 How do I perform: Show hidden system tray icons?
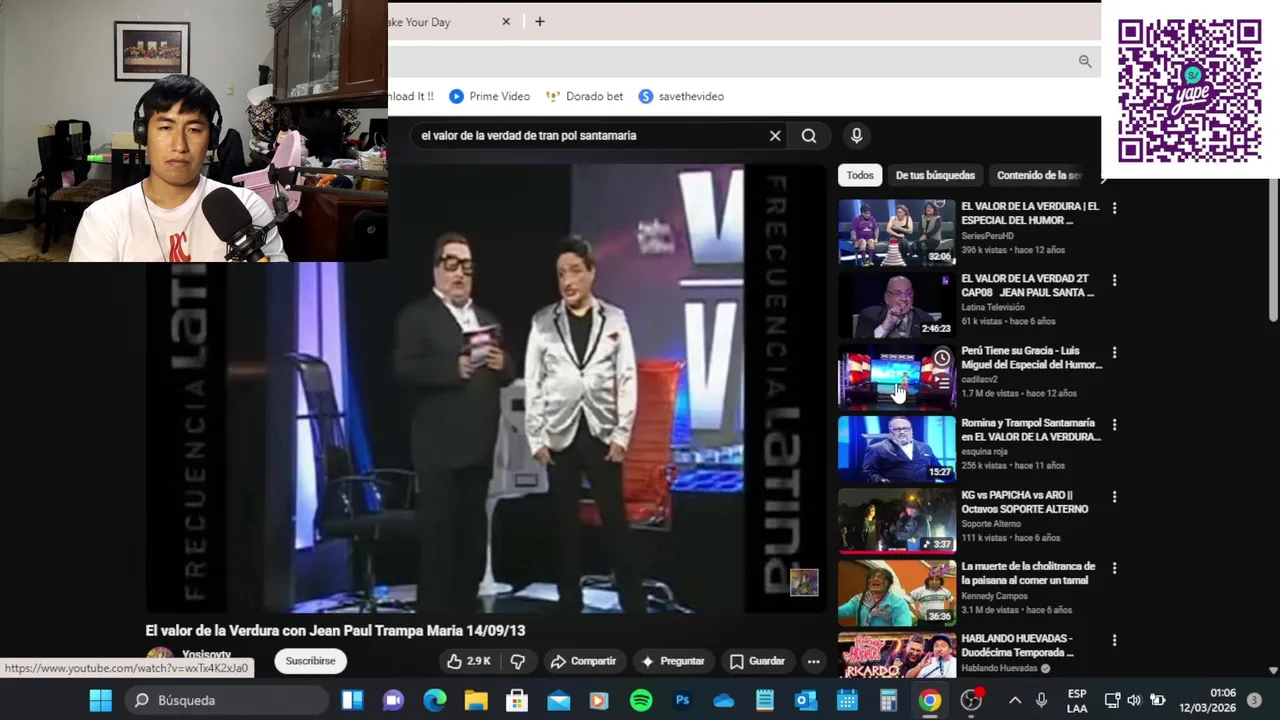(x=1015, y=700)
